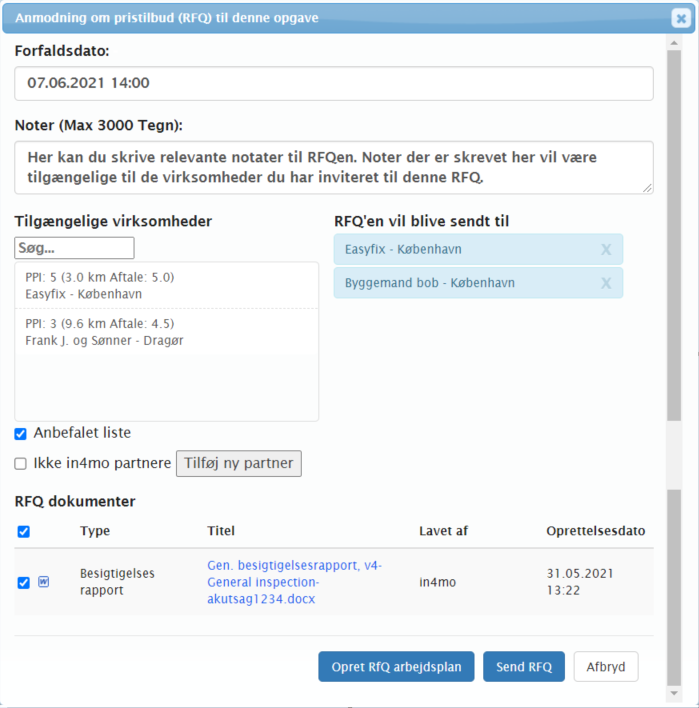Remove Easyfix - København from recipients

tap(605, 250)
